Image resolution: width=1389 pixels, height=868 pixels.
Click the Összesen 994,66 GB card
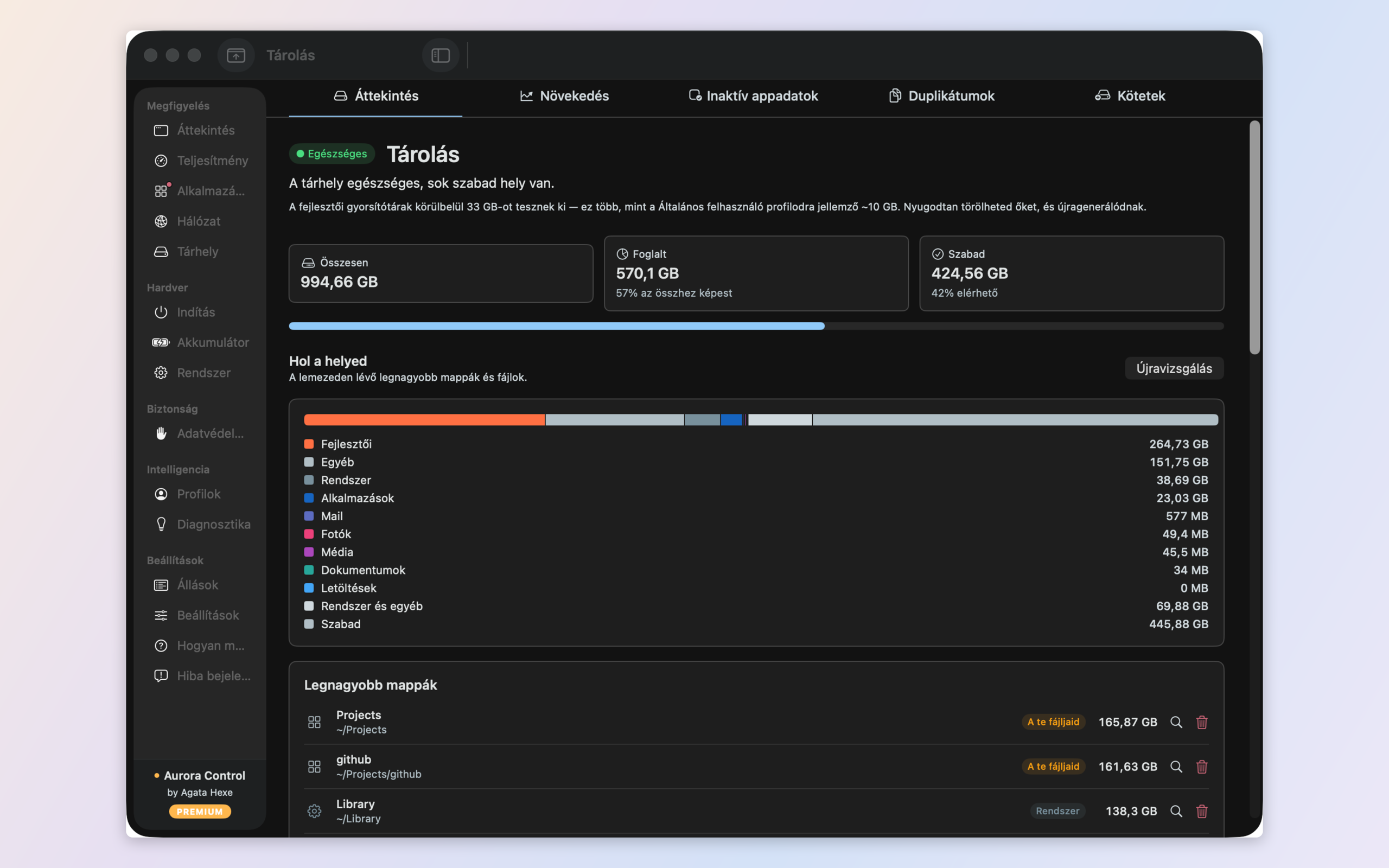click(x=441, y=273)
